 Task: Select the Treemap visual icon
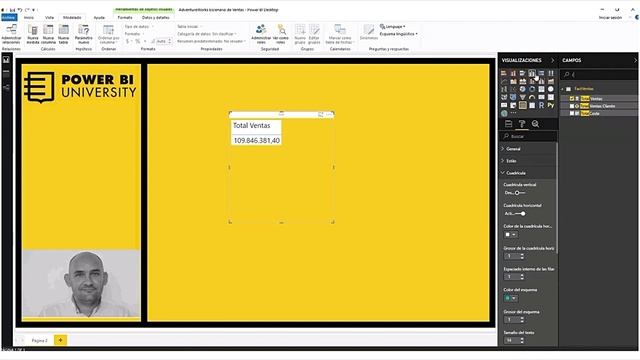[541, 89]
